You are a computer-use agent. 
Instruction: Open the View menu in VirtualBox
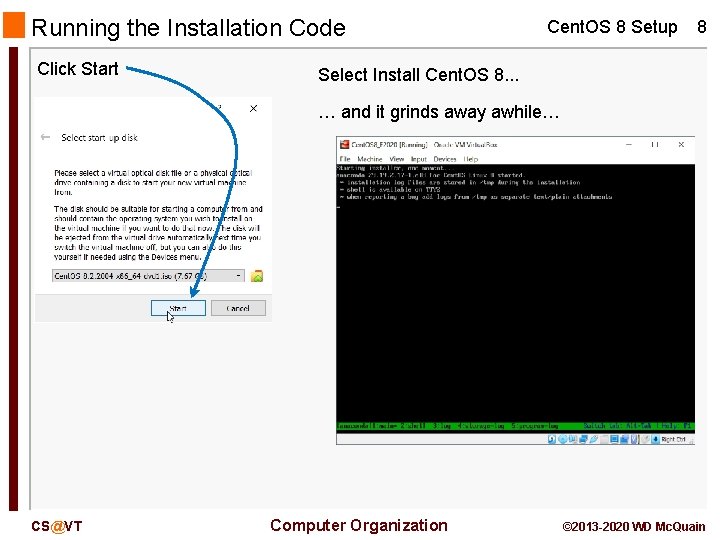click(397, 159)
